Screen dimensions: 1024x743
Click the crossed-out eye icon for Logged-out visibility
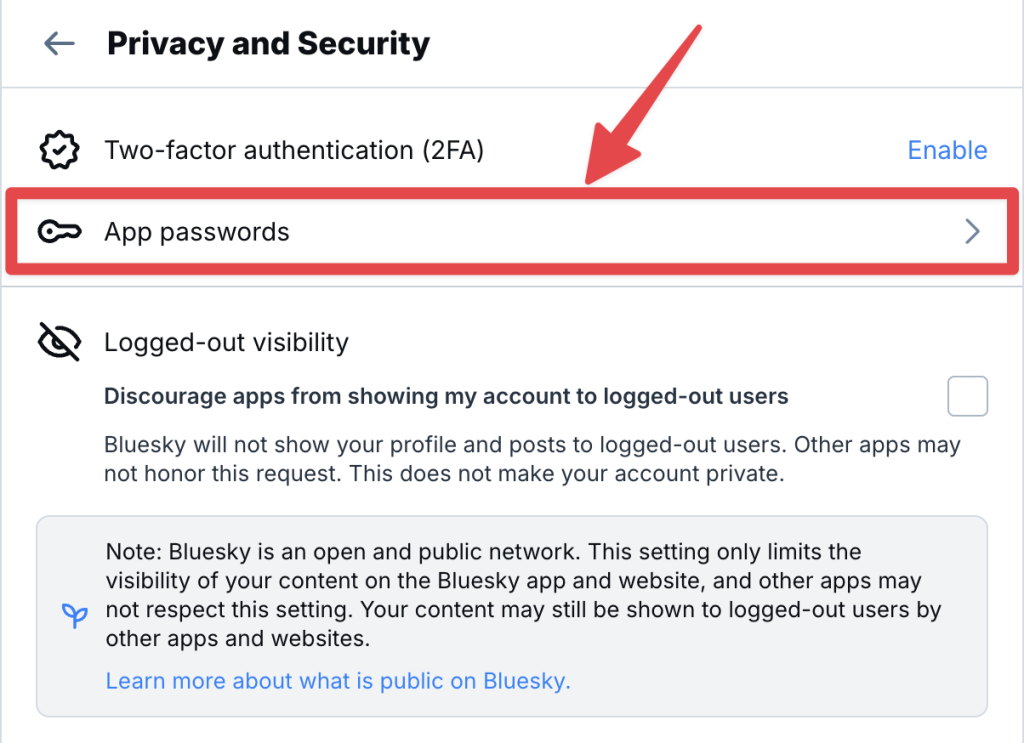coord(58,341)
